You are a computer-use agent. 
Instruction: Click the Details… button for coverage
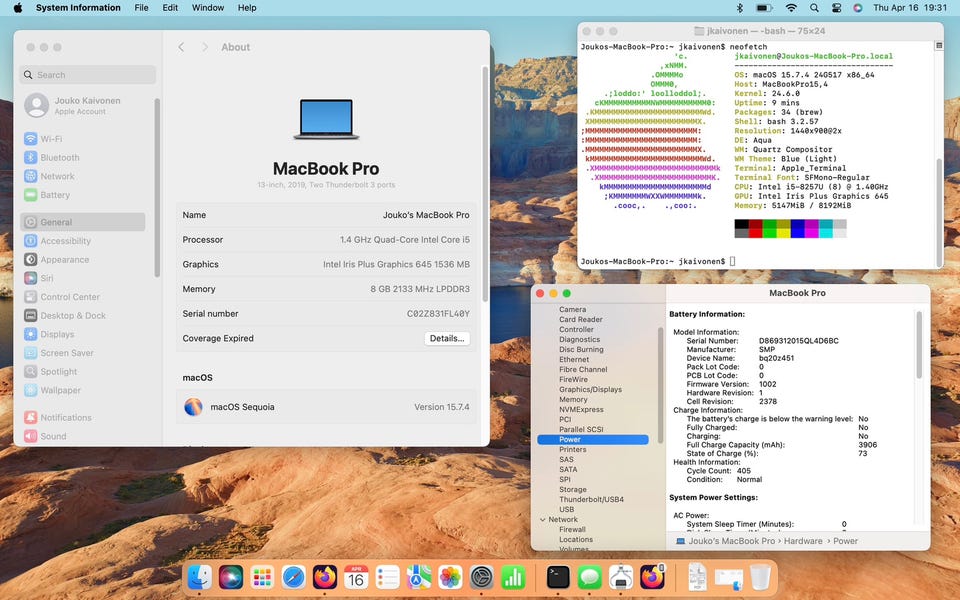point(446,339)
